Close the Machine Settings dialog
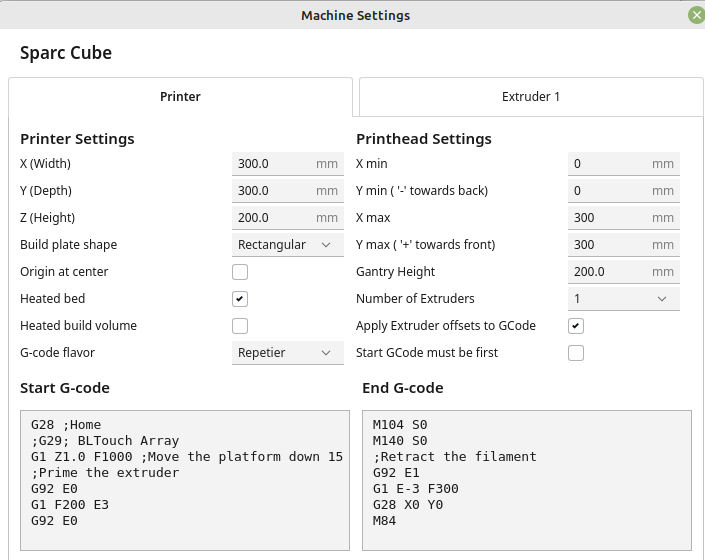The width and height of the screenshot is (705, 560). click(x=696, y=15)
